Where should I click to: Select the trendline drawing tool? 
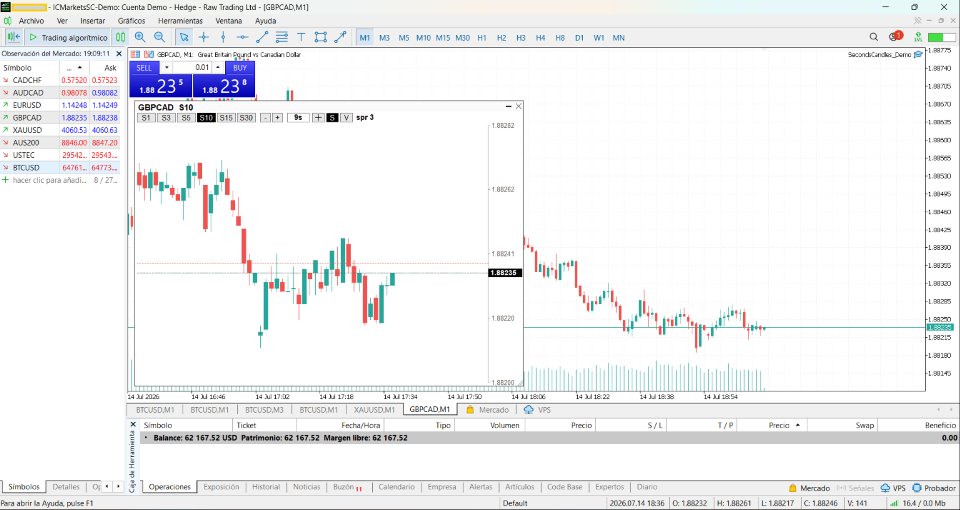click(262, 37)
